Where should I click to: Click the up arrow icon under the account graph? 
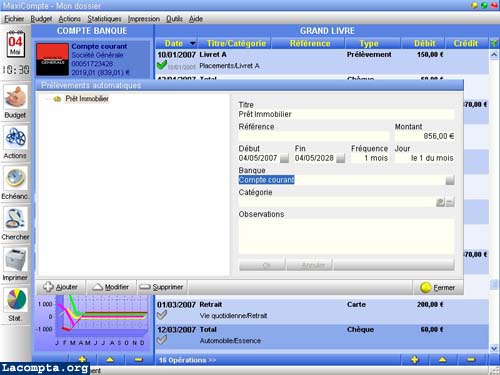coord(110,360)
